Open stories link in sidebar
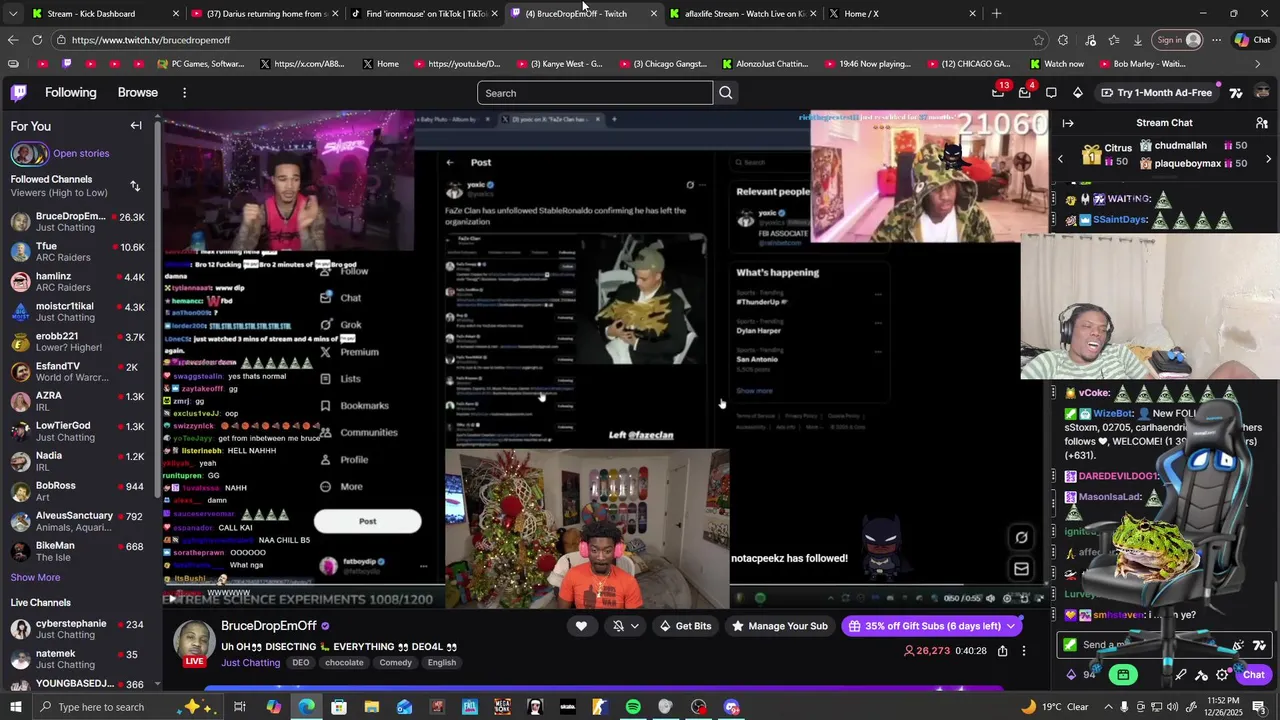This screenshot has height=720, width=1280. tap(81, 153)
